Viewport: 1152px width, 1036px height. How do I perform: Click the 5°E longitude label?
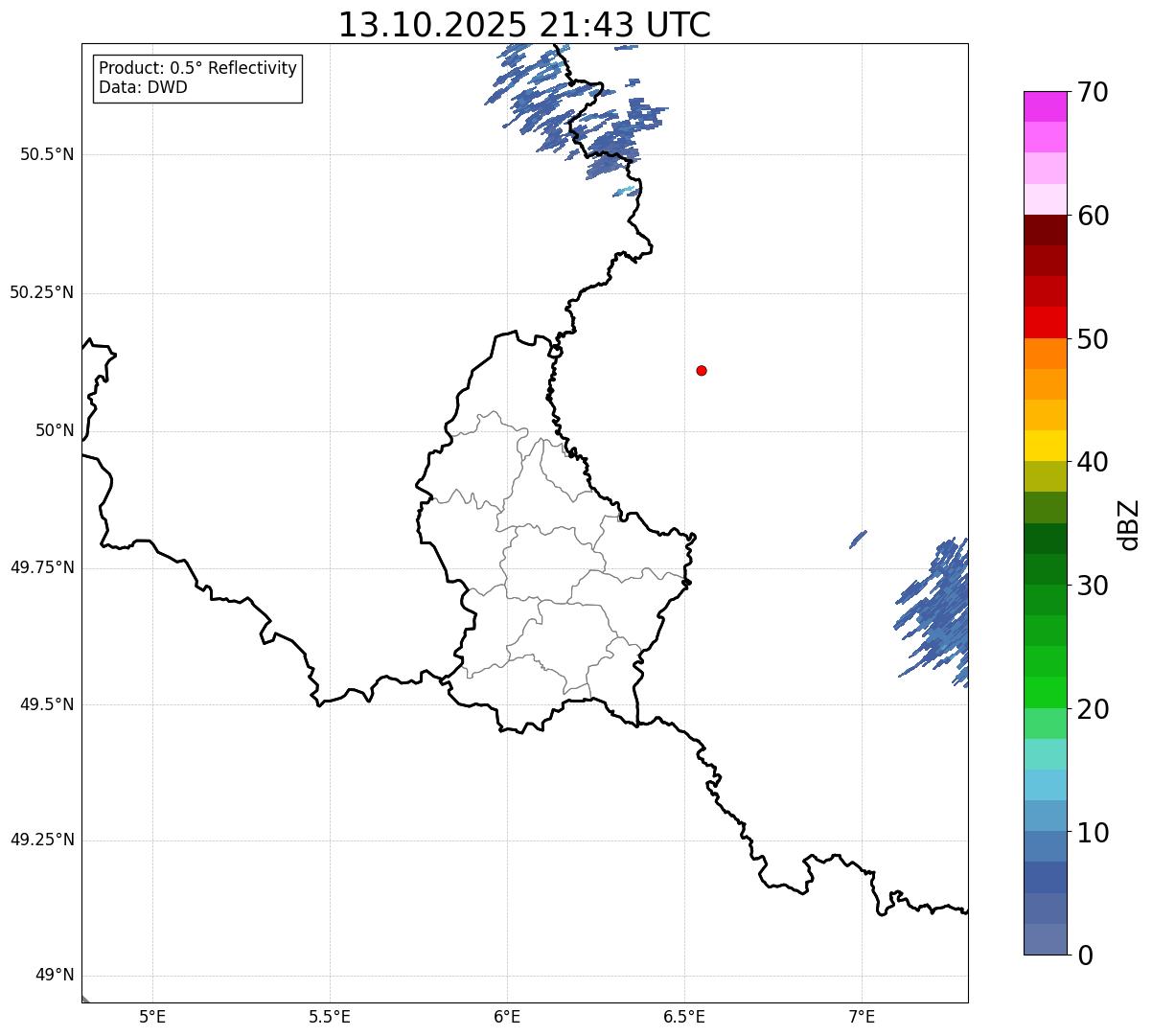[152, 1016]
